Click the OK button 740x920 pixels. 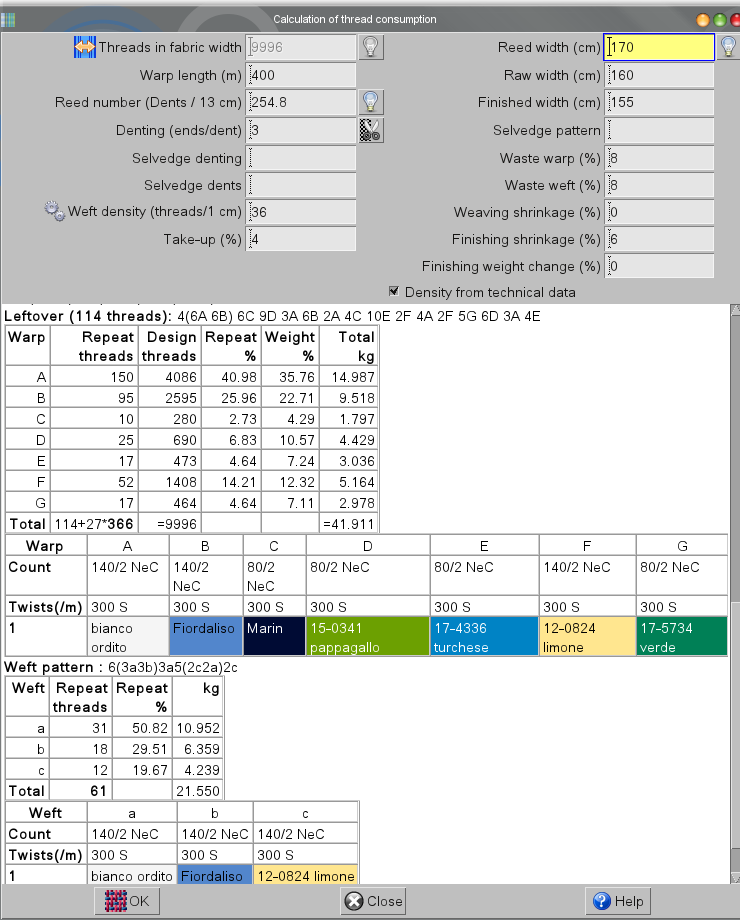pos(127,901)
